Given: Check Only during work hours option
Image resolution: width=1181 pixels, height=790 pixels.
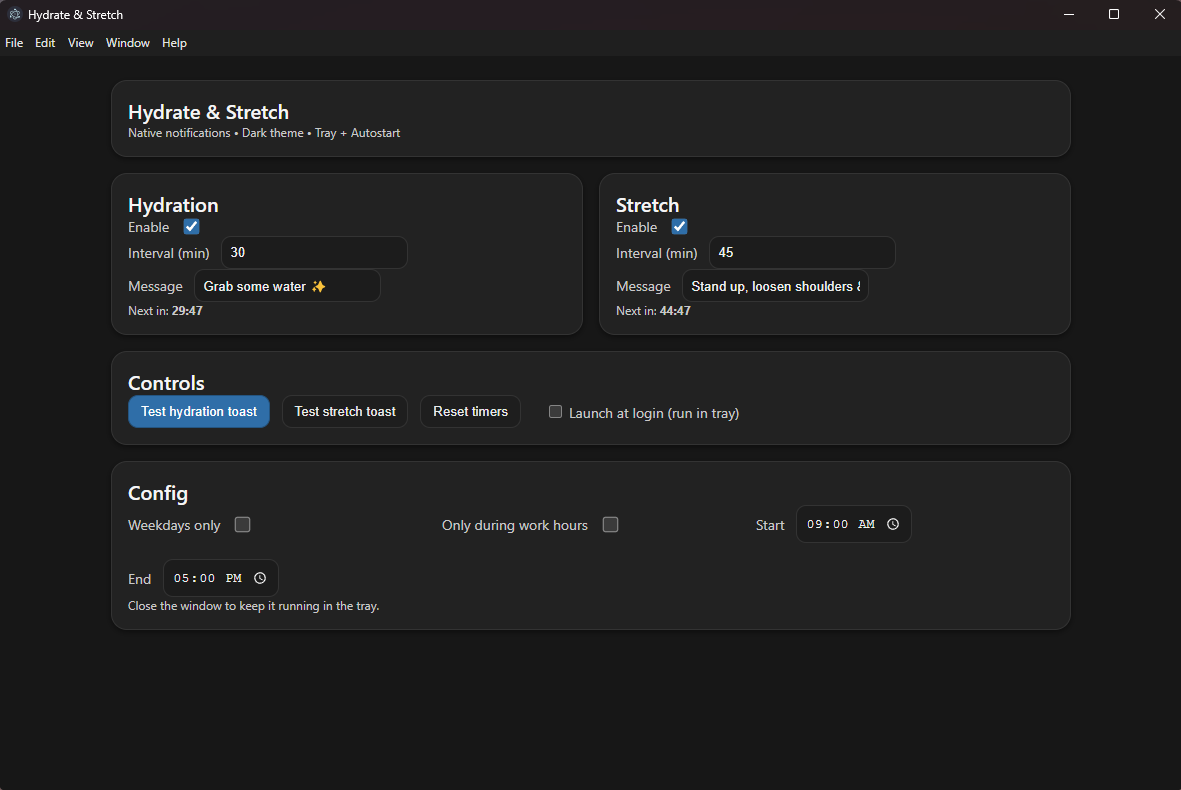Looking at the screenshot, I should (x=610, y=525).
